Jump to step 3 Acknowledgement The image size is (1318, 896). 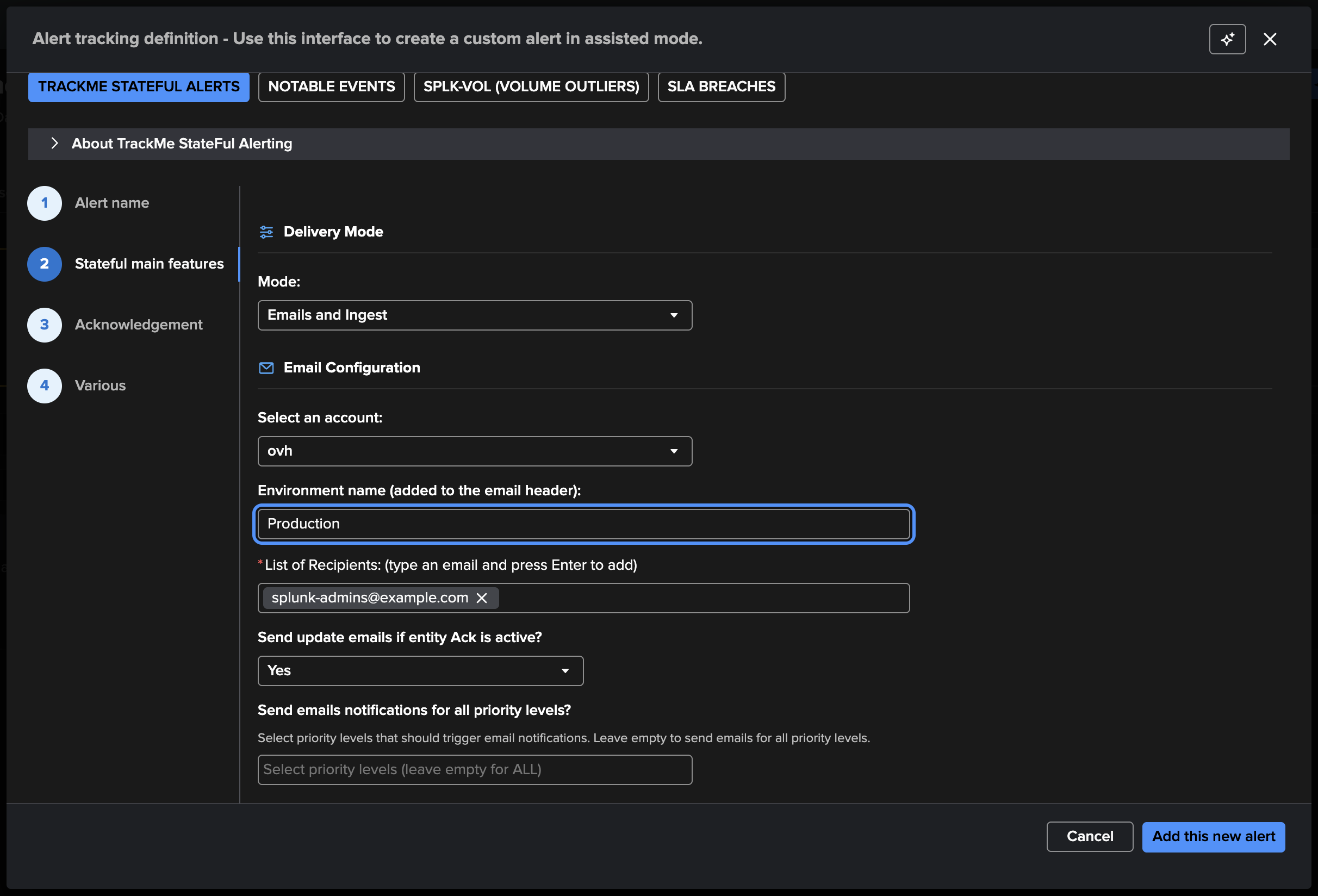[x=115, y=325]
